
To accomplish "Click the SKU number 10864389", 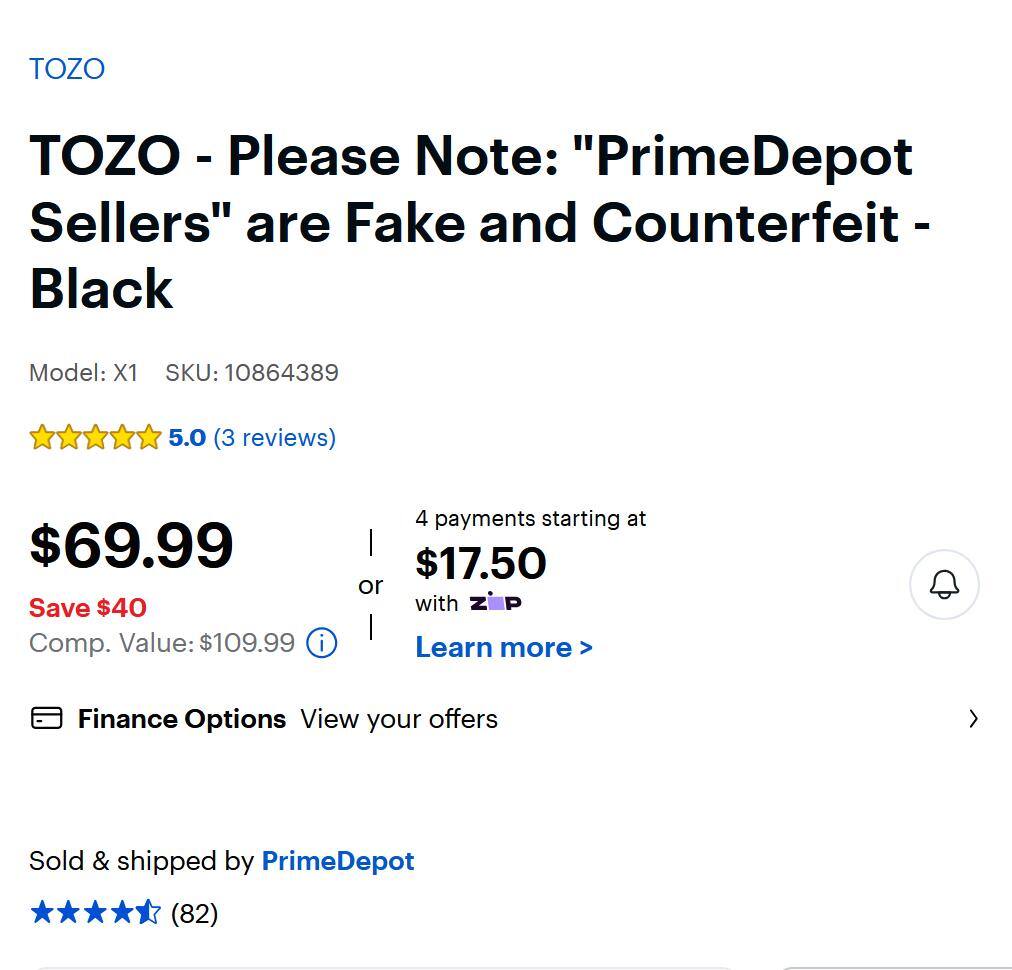I will pyautogui.click(x=281, y=373).
